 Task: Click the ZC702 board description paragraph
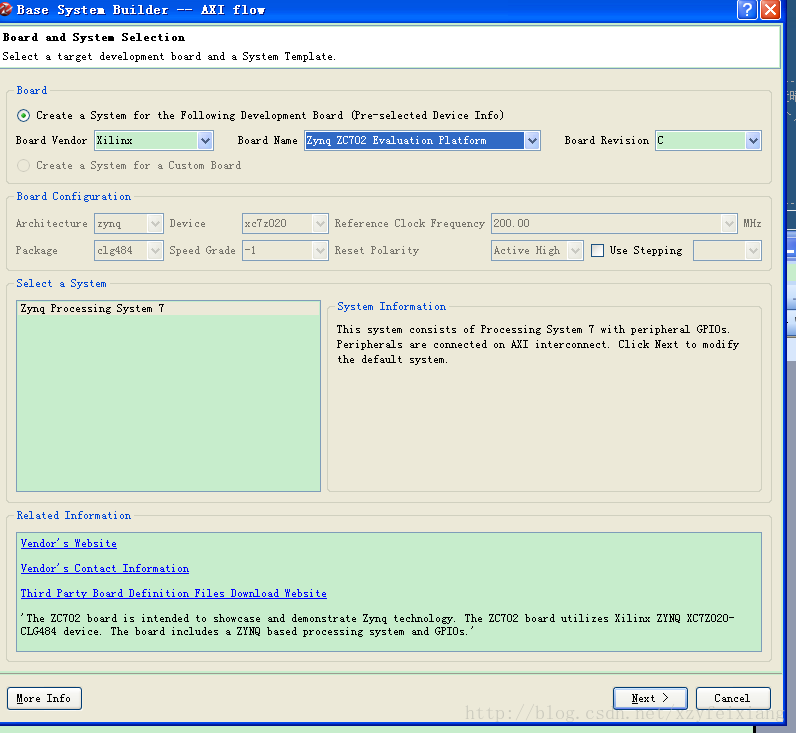point(377,625)
